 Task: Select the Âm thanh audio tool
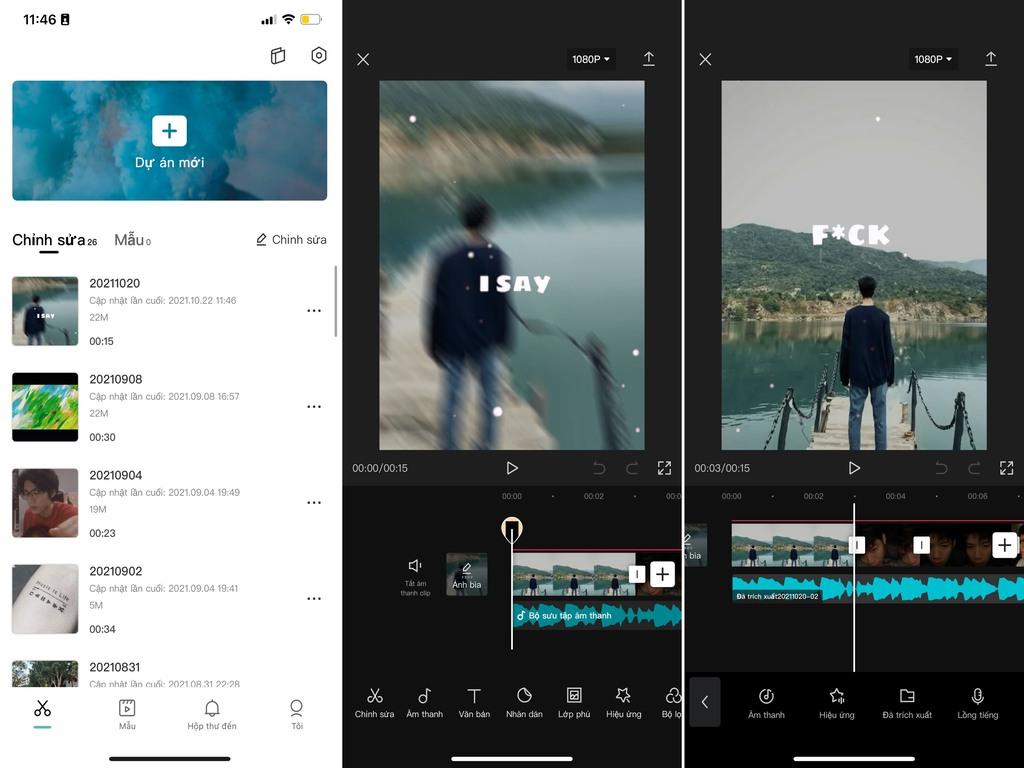click(x=424, y=701)
